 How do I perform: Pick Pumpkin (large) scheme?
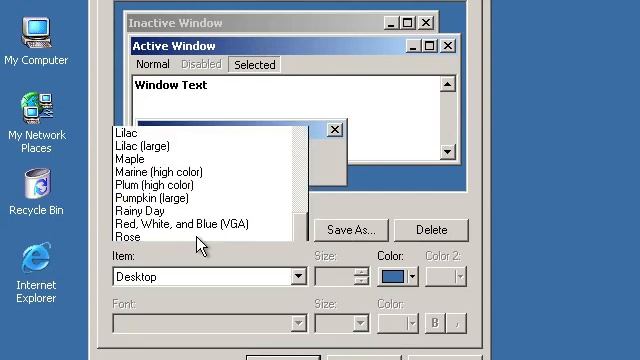203,198
